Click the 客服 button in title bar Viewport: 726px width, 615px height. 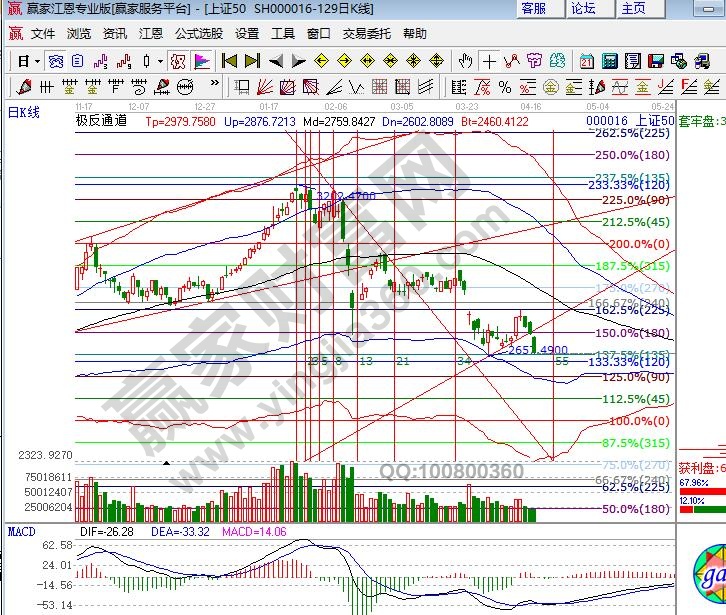point(534,9)
